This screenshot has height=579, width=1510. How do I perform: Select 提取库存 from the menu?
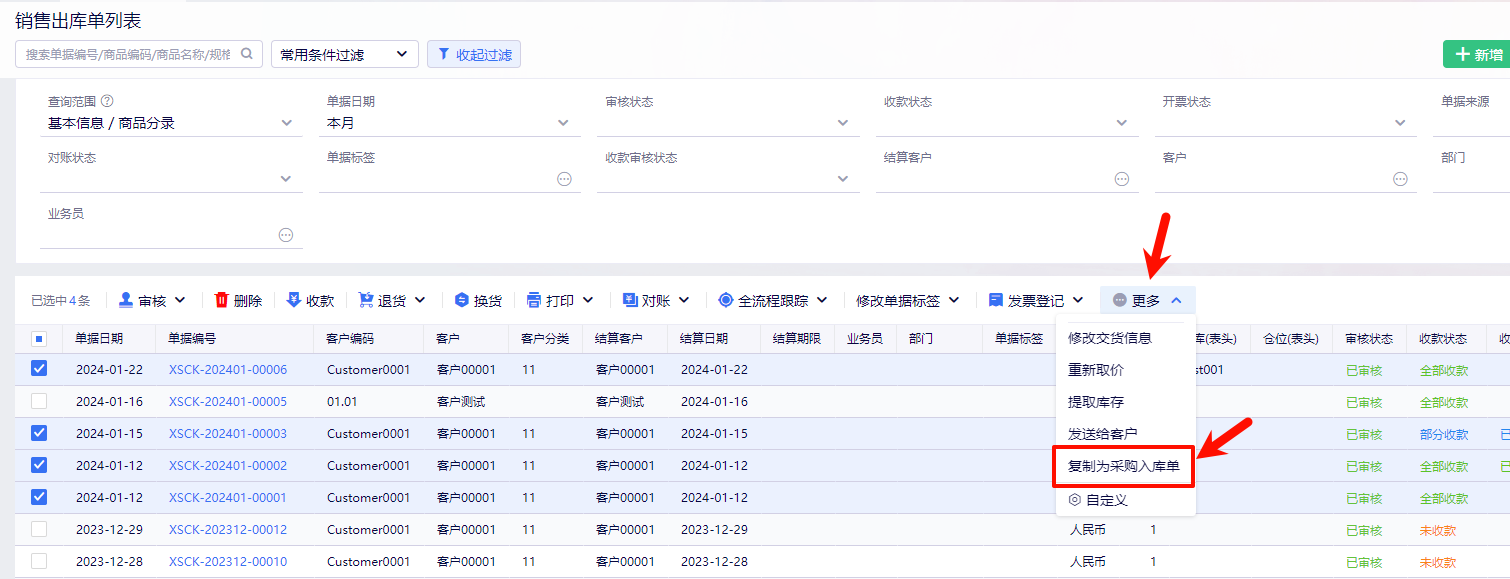click(x=1096, y=402)
